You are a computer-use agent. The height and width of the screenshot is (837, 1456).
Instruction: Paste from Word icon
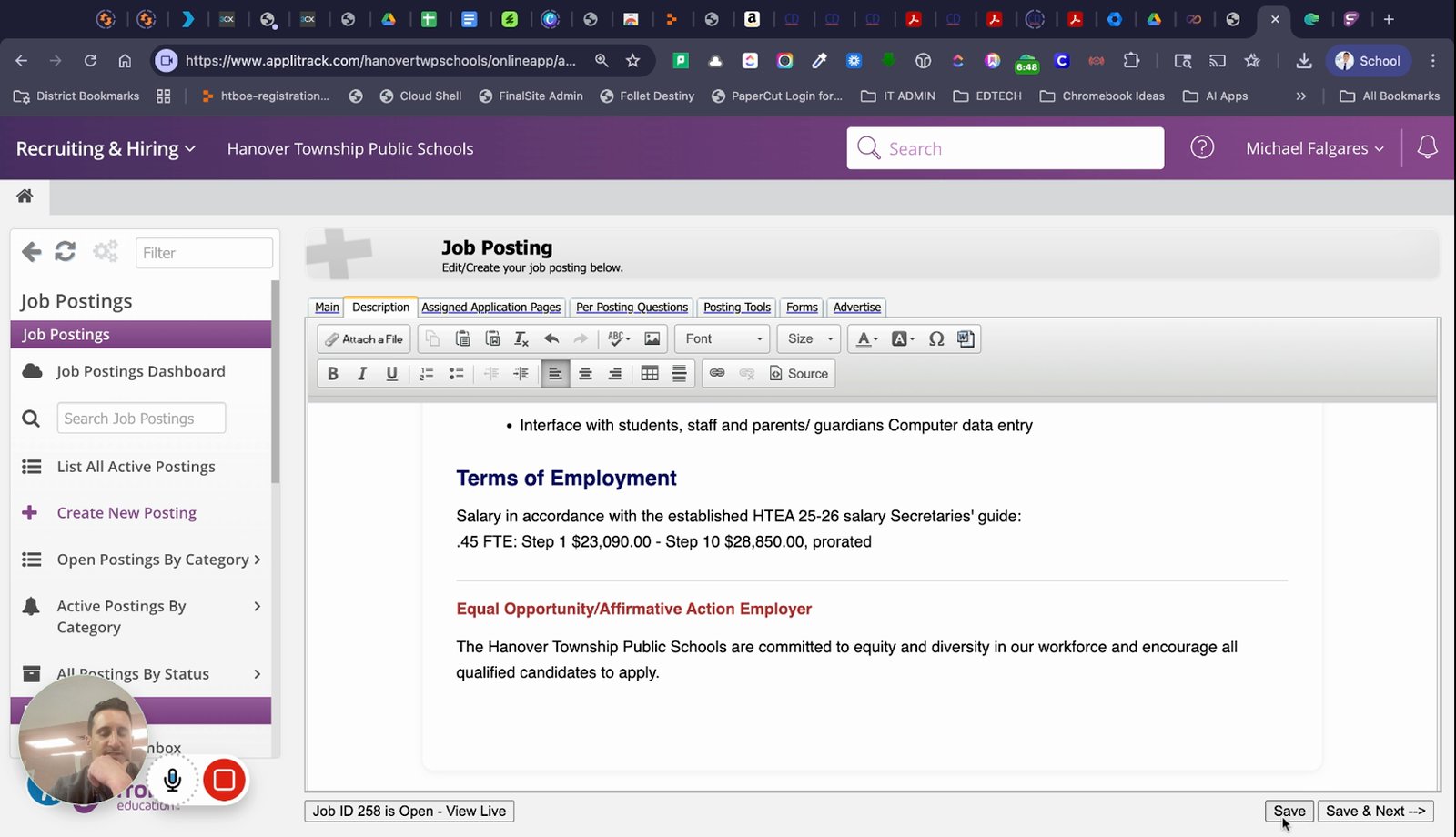pyautogui.click(x=492, y=339)
